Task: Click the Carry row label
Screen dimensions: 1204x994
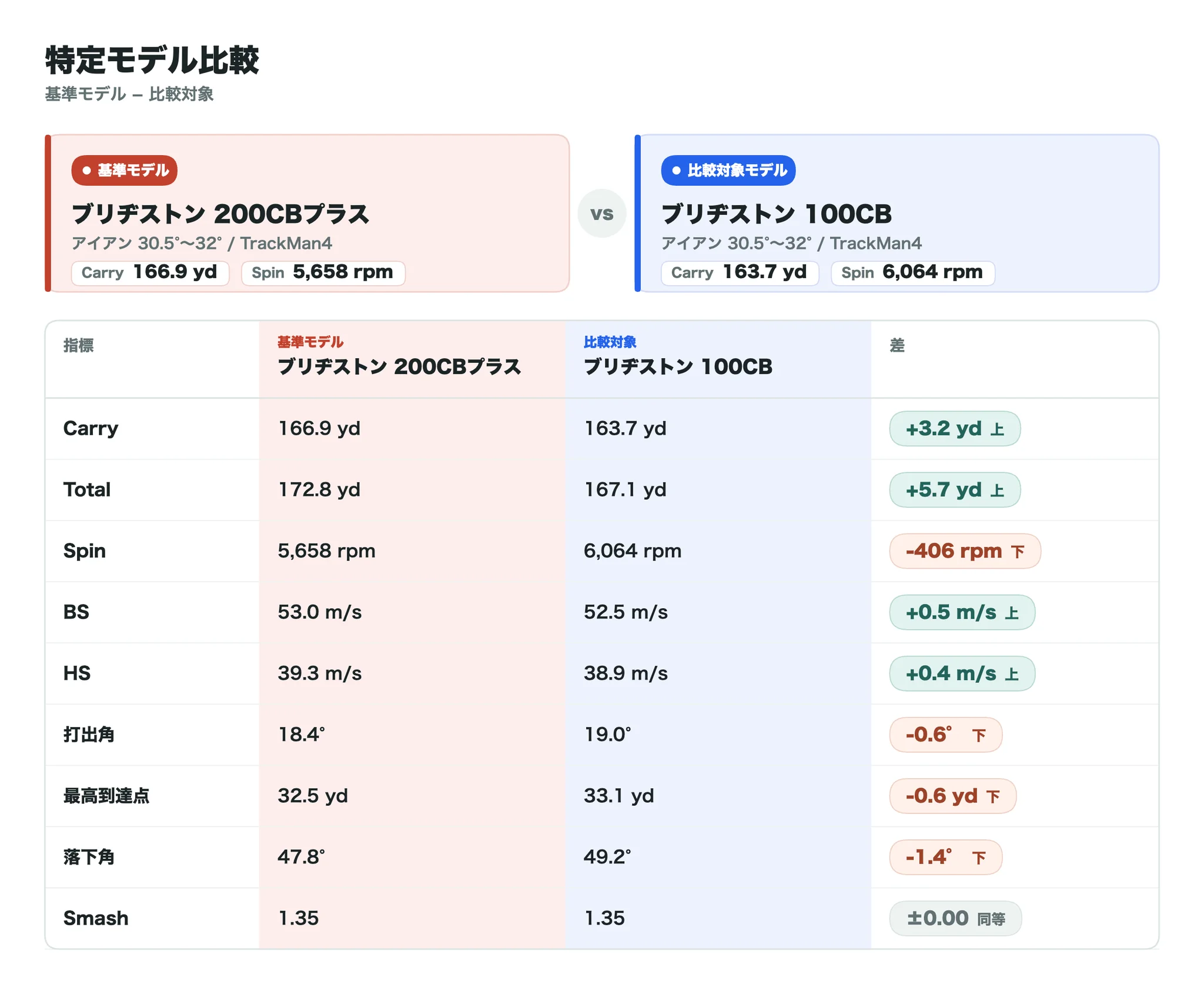Action: pos(91,429)
